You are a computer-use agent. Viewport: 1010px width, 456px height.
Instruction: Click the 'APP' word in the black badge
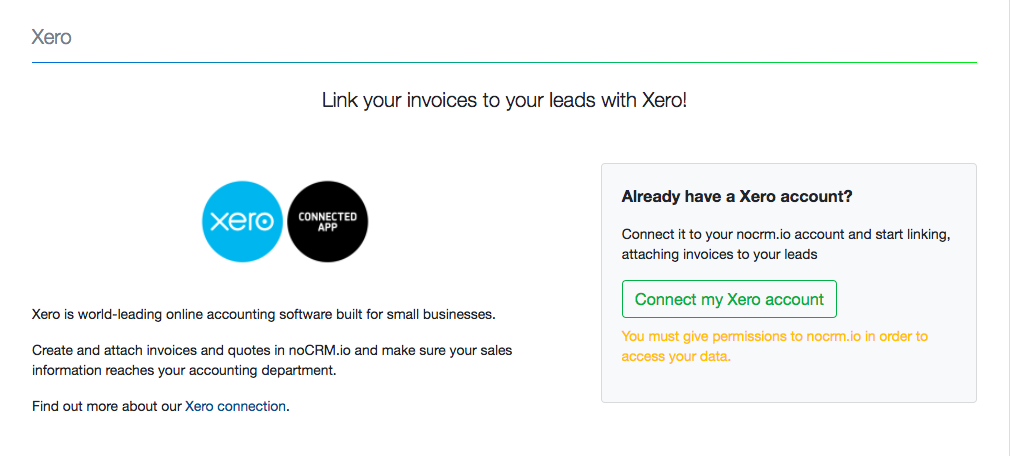coord(328,228)
